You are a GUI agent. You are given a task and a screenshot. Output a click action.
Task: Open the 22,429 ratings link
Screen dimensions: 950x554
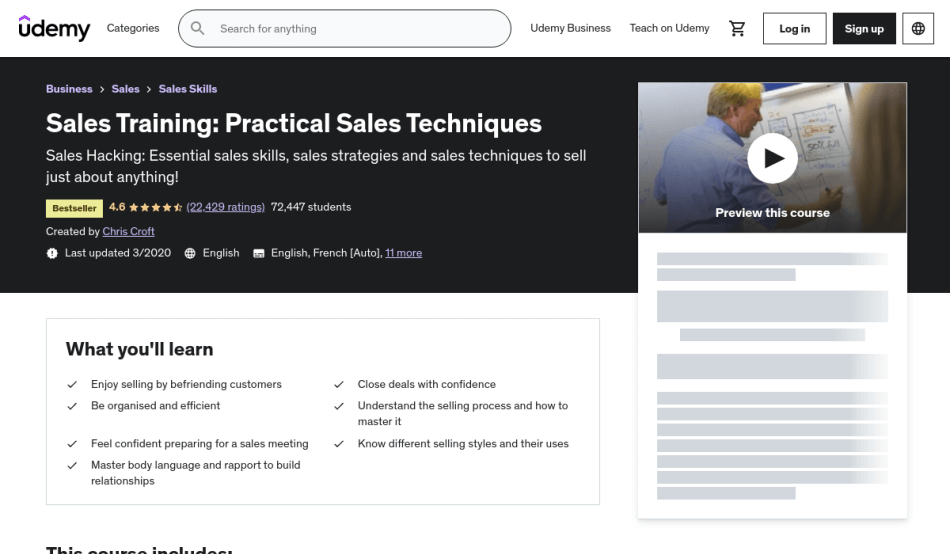tap(225, 207)
